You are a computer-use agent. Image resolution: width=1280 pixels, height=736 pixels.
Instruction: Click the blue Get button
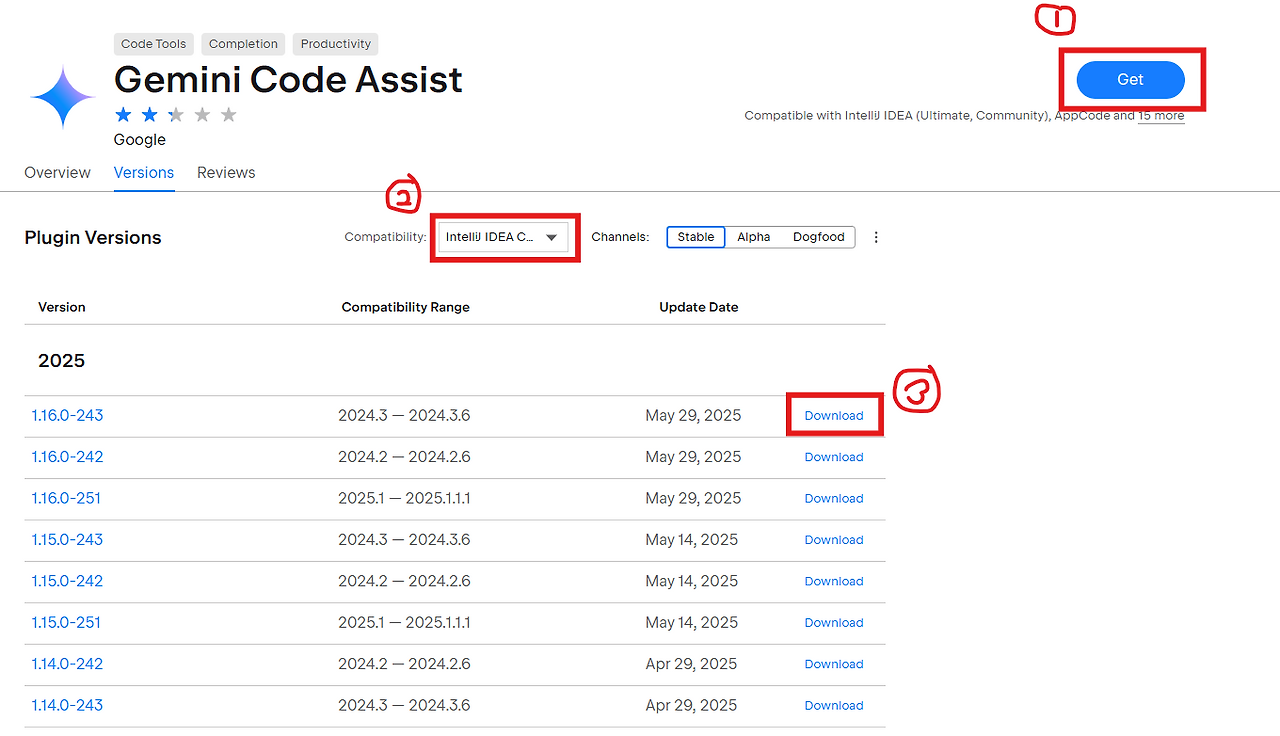click(x=1130, y=80)
